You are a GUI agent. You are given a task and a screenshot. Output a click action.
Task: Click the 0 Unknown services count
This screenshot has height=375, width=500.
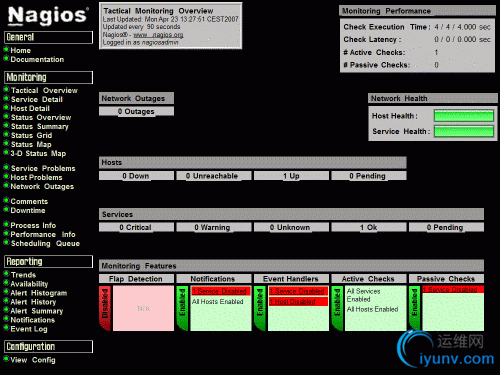pyautogui.click(x=291, y=227)
